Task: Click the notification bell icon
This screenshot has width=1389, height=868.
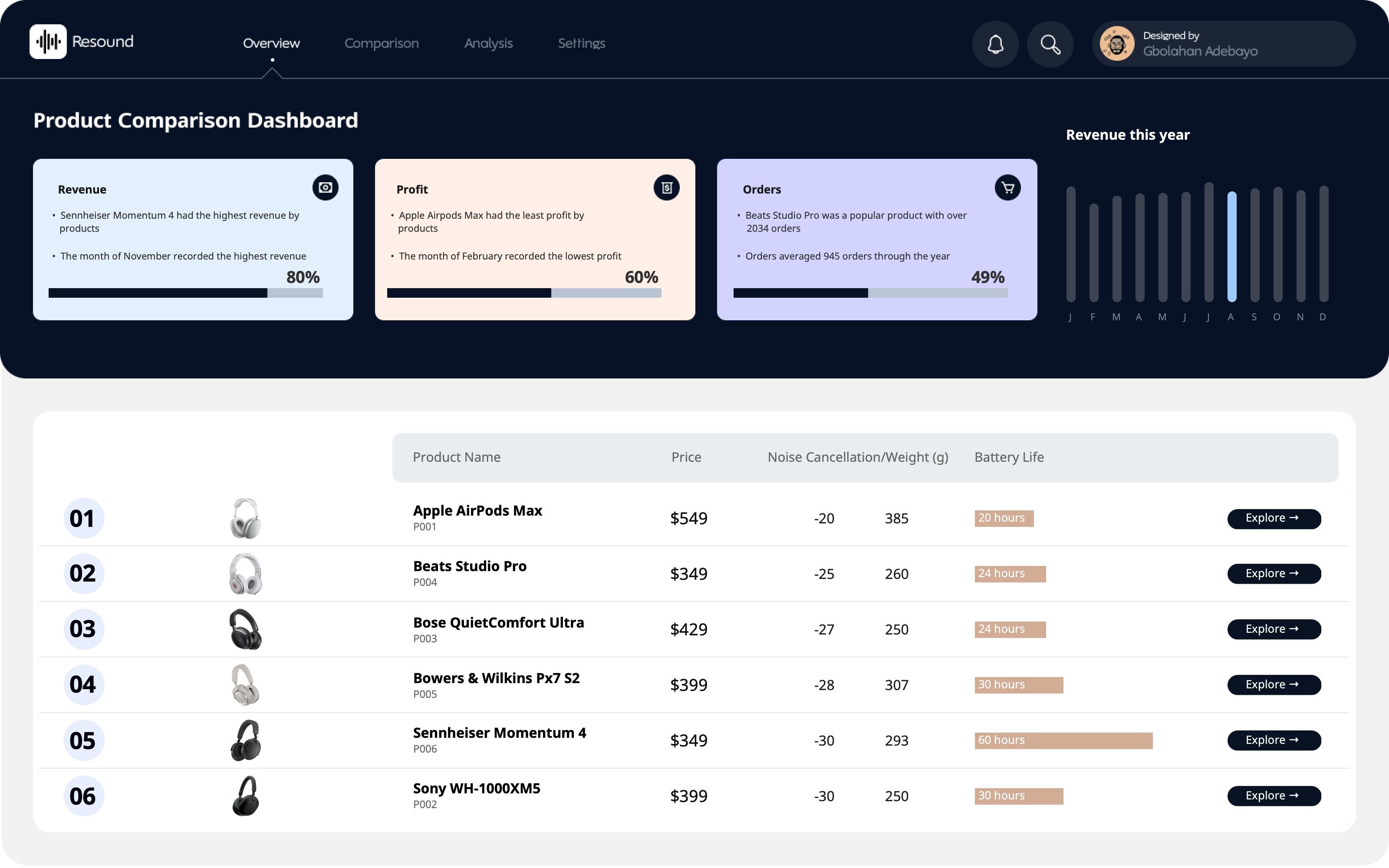Action: coord(995,44)
